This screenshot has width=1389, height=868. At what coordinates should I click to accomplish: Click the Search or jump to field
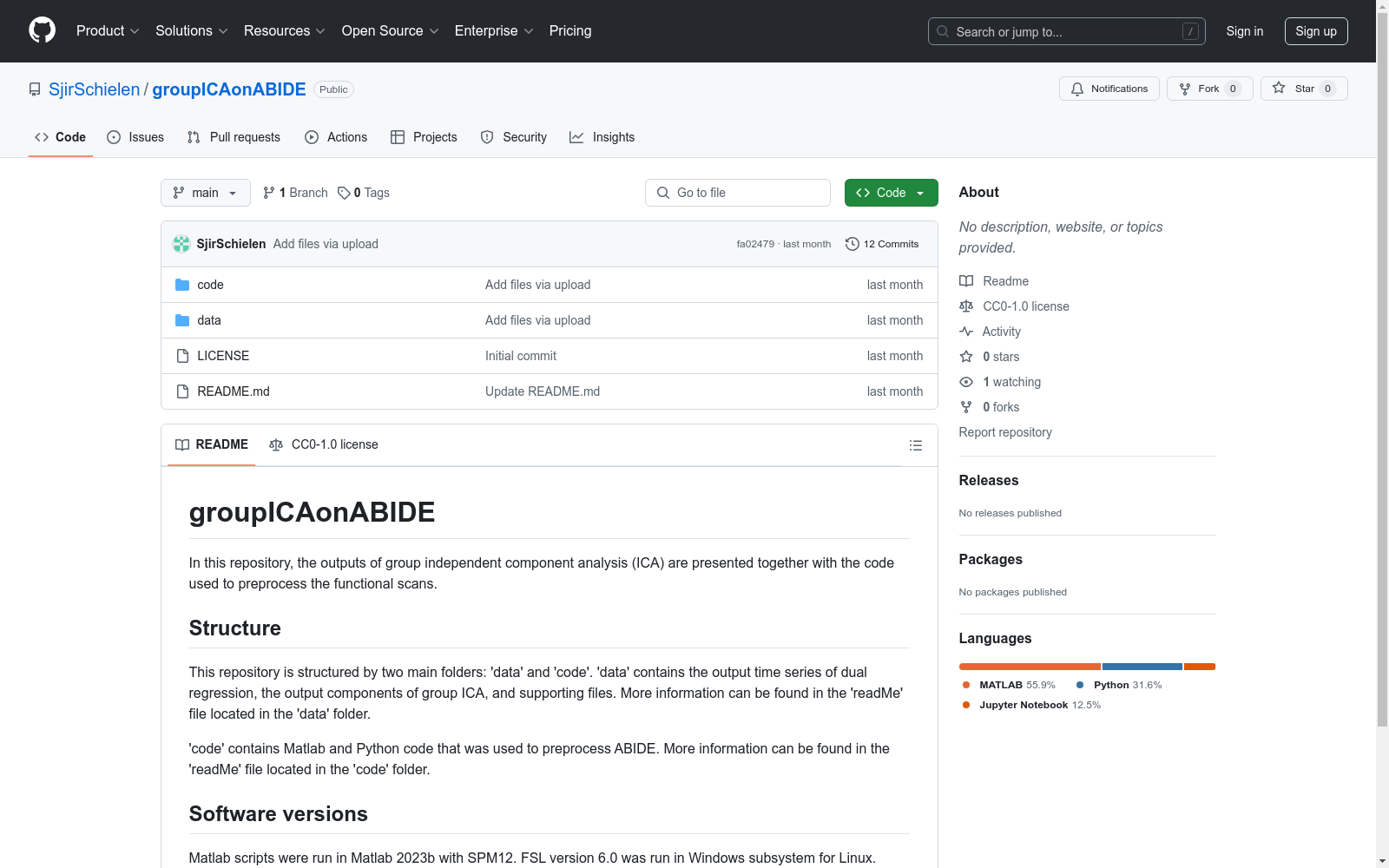click(x=1066, y=31)
